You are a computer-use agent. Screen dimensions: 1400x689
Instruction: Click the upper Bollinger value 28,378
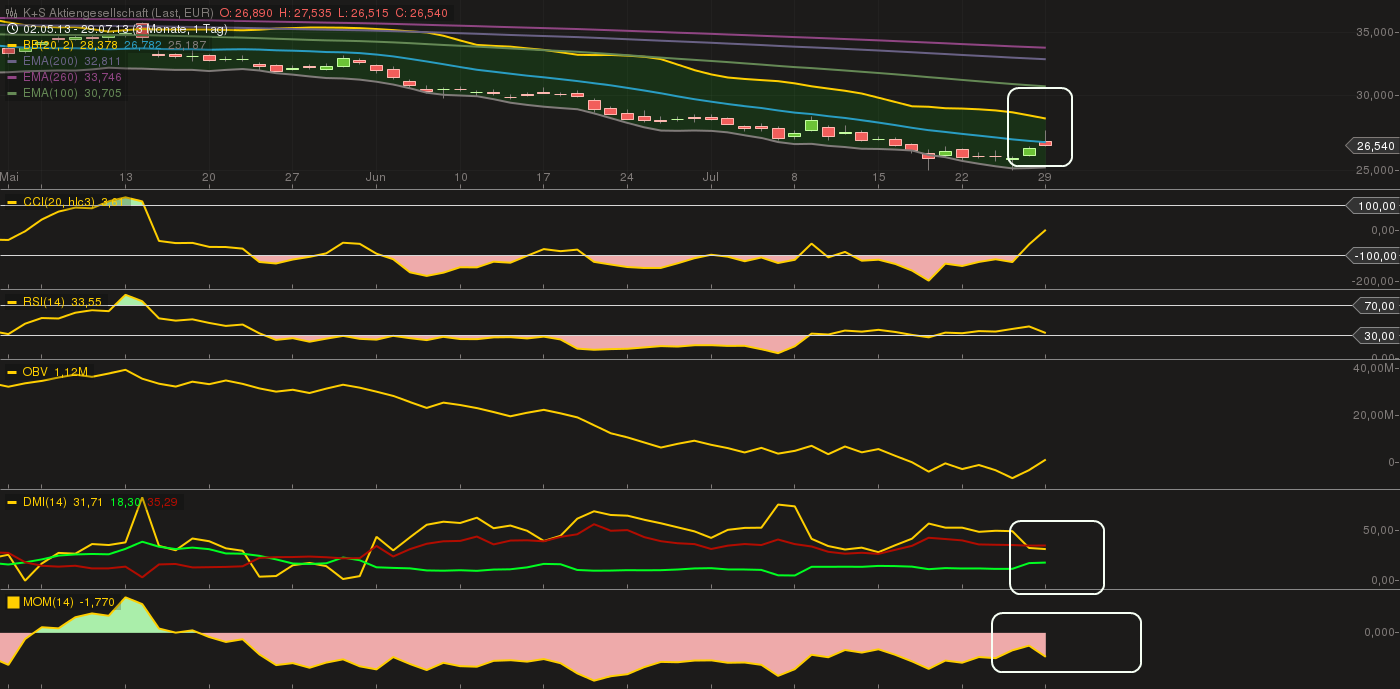tap(99, 45)
